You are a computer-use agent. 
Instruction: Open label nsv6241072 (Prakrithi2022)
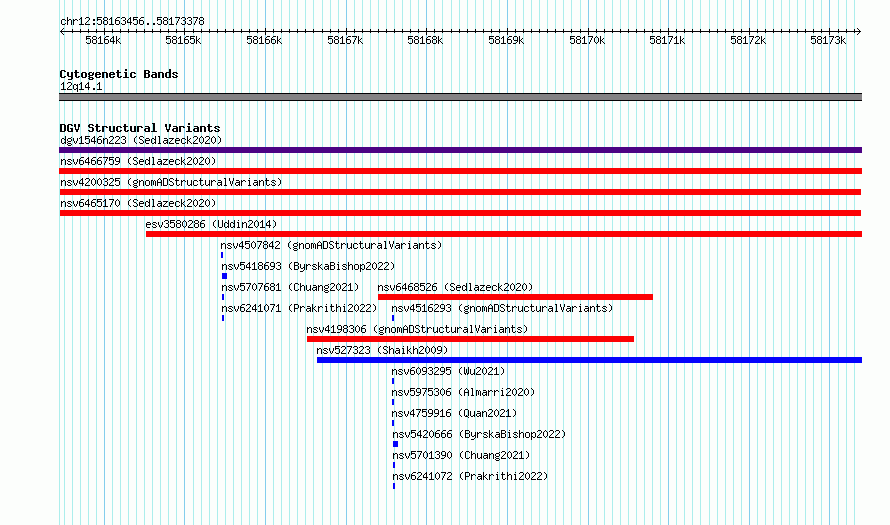pos(471,476)
